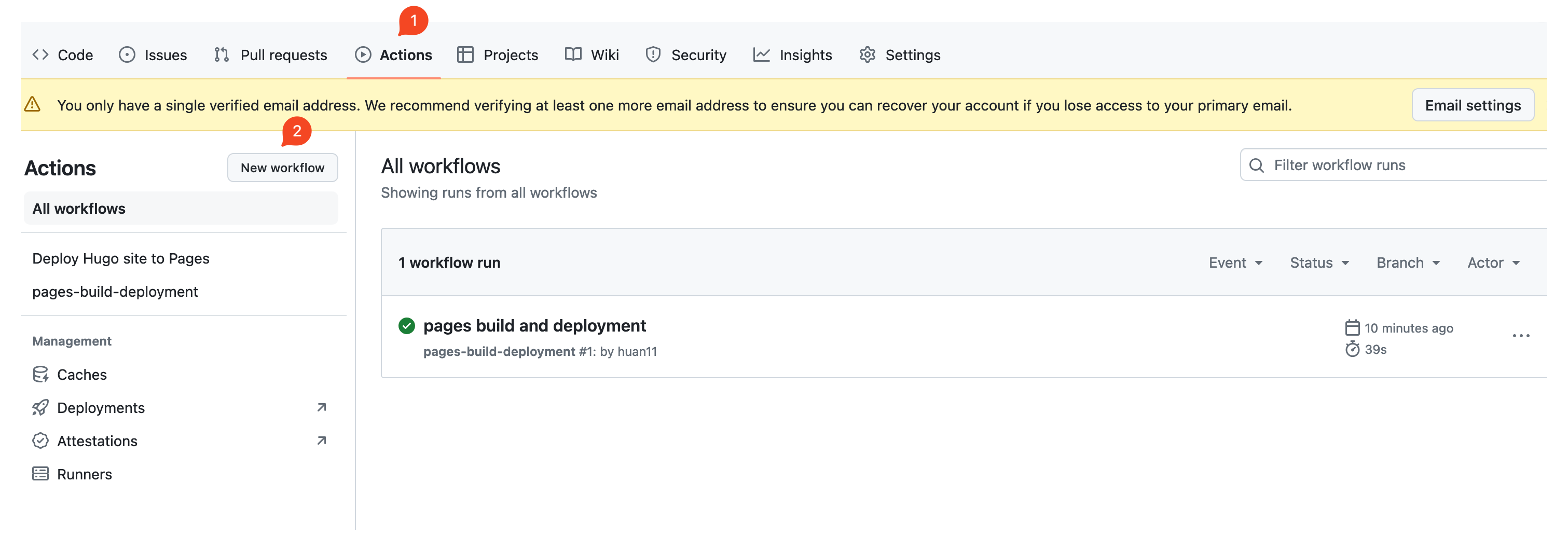Open the Email settings button

[x=1473, y=105]
